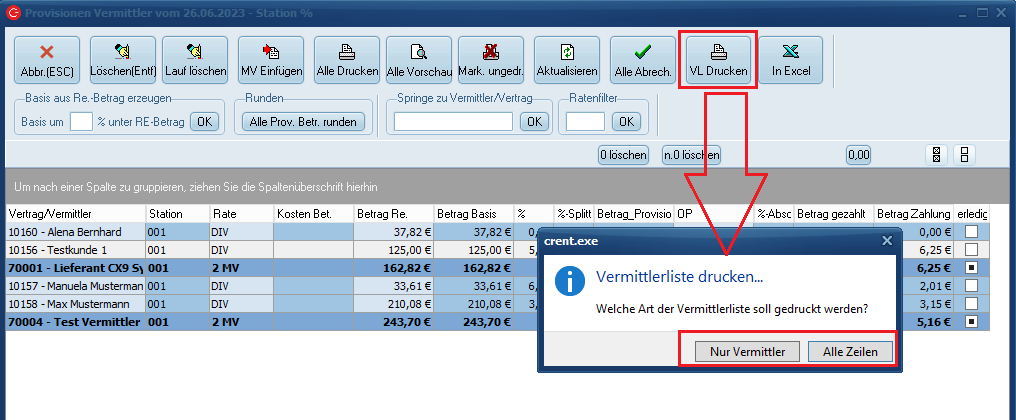The image size is (1016, 420).
Task: Choose Alle Zeilen in the print dialog
Action: pyautogui.click(x=850, y=350)
